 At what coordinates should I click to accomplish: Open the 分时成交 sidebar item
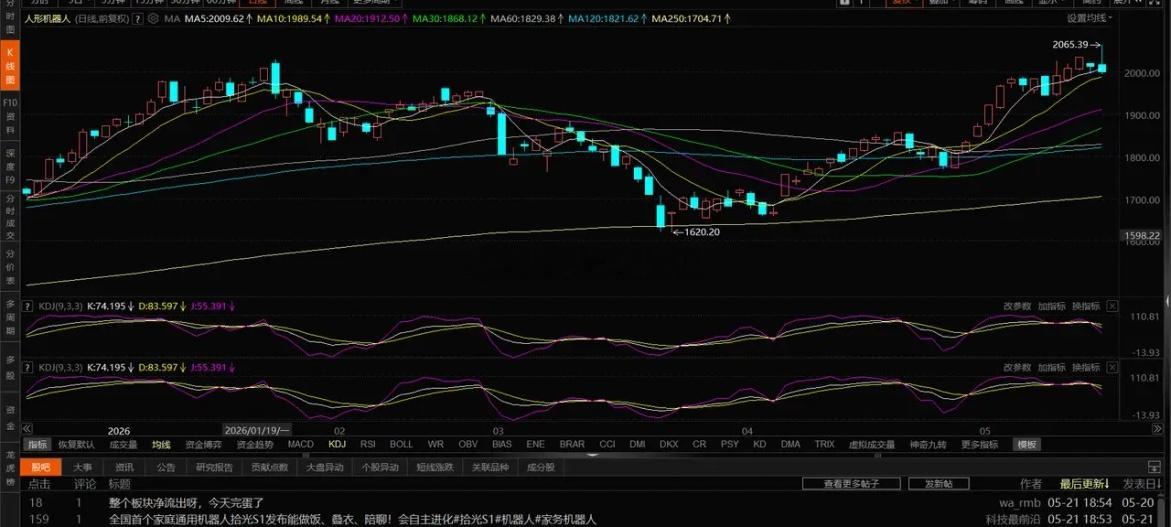10,216
